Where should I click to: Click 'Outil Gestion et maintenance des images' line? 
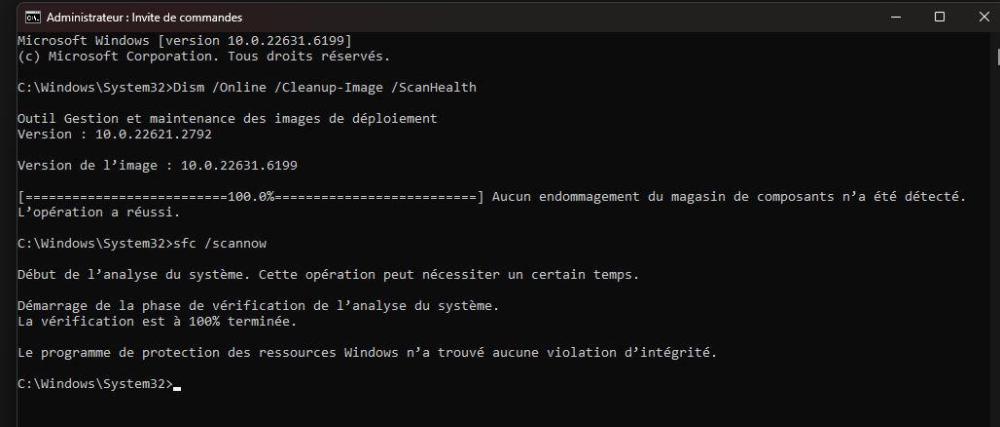click(x=227, y=119)
